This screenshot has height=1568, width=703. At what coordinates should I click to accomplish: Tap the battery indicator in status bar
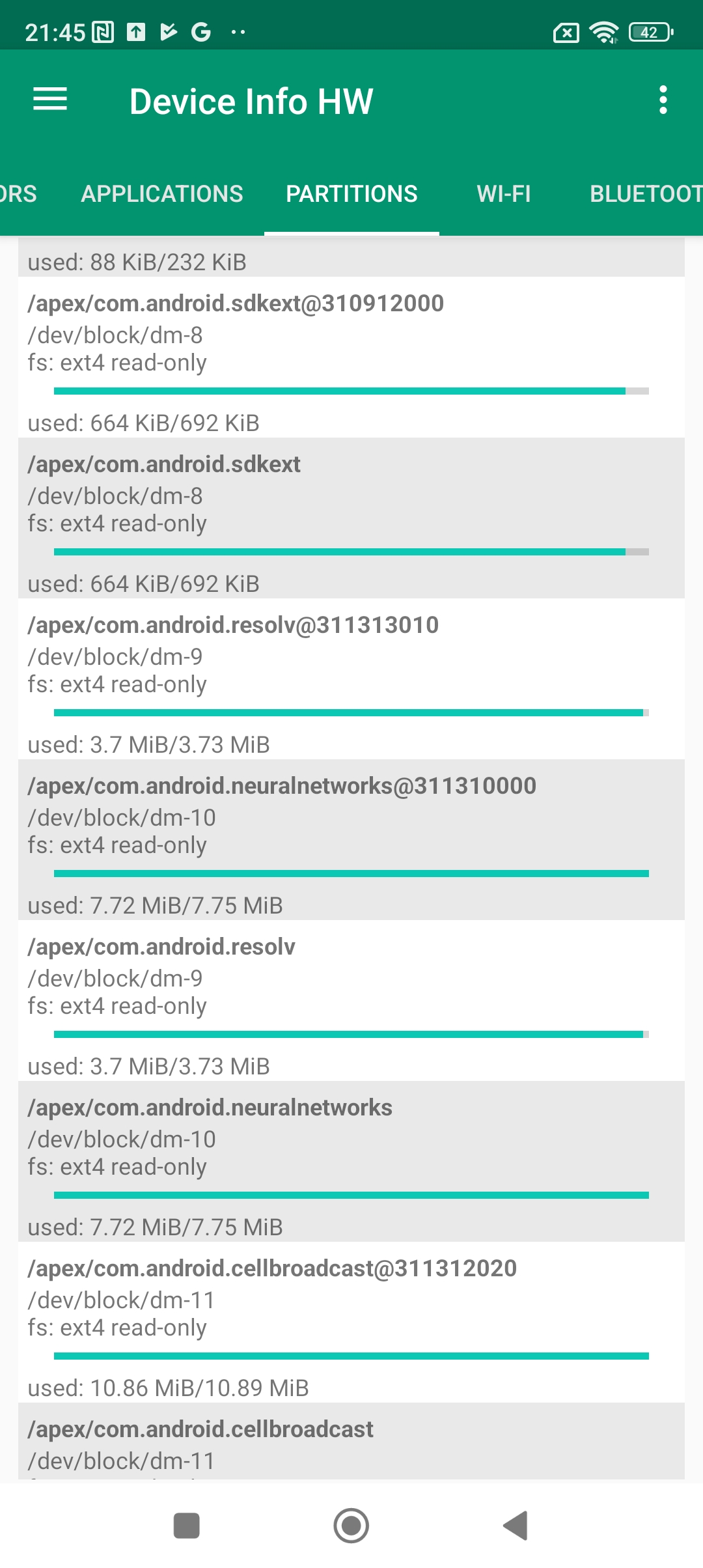click(650, 32)
